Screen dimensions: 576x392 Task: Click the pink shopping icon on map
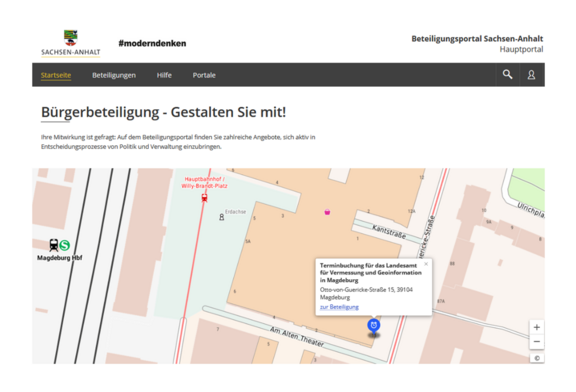tap(327, 212)
